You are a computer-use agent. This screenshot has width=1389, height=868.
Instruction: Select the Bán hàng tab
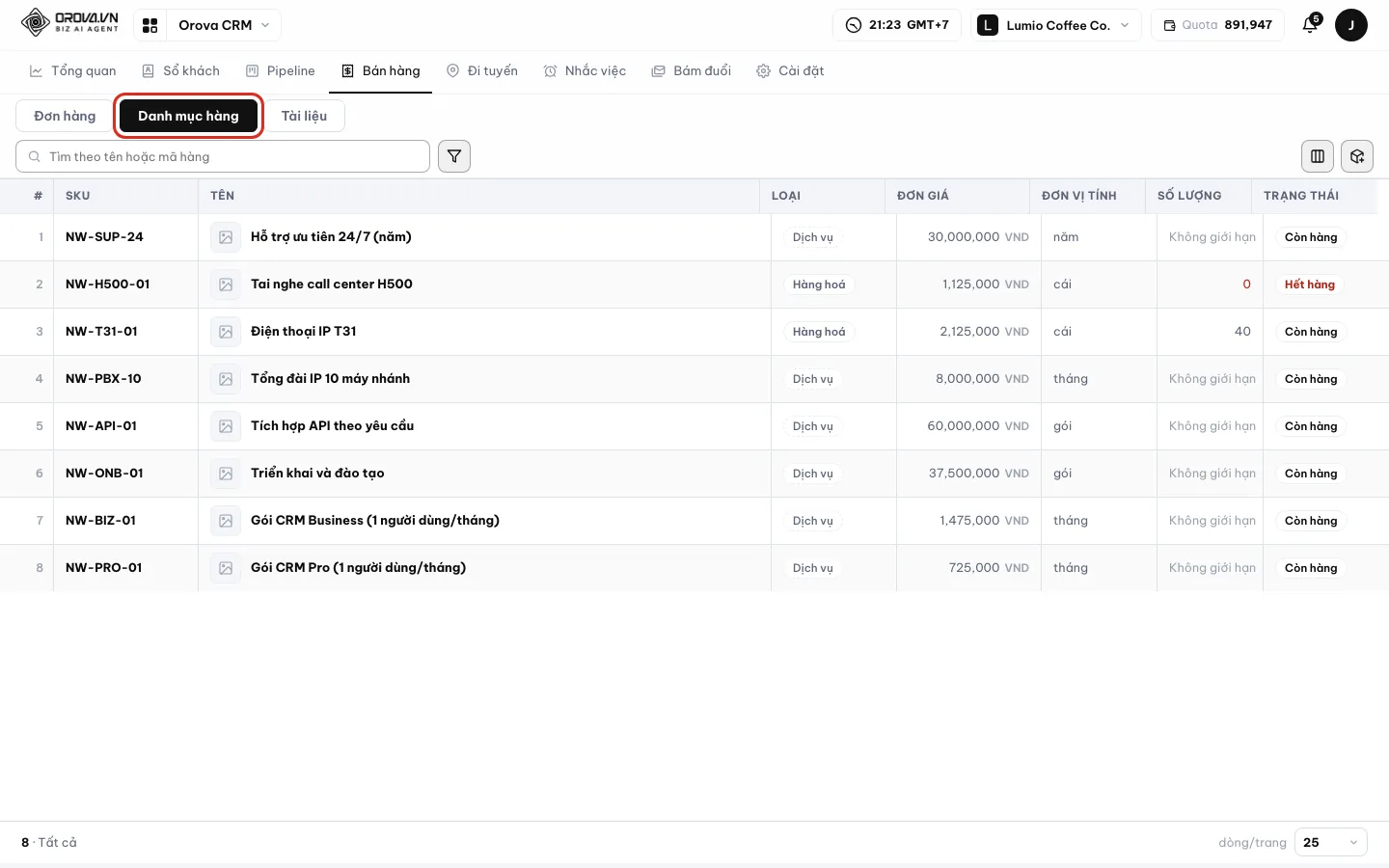[x=381, y=70]
